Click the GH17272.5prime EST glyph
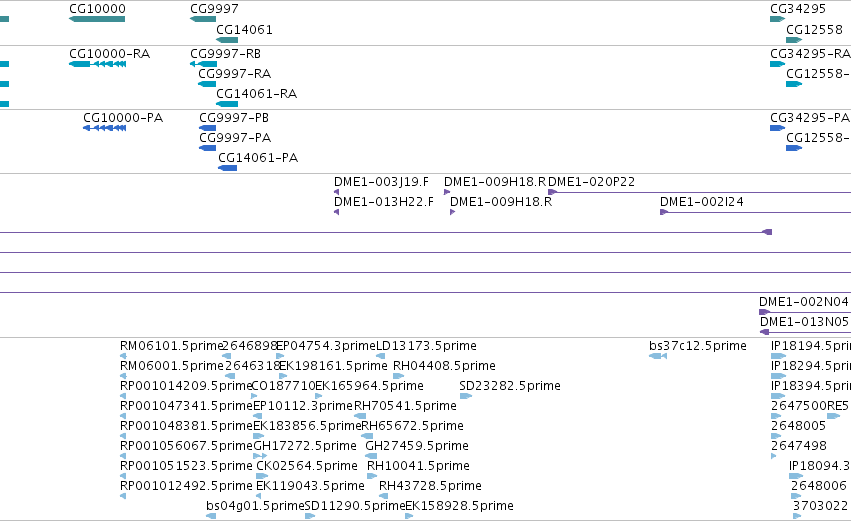 (x=260, y=456)
